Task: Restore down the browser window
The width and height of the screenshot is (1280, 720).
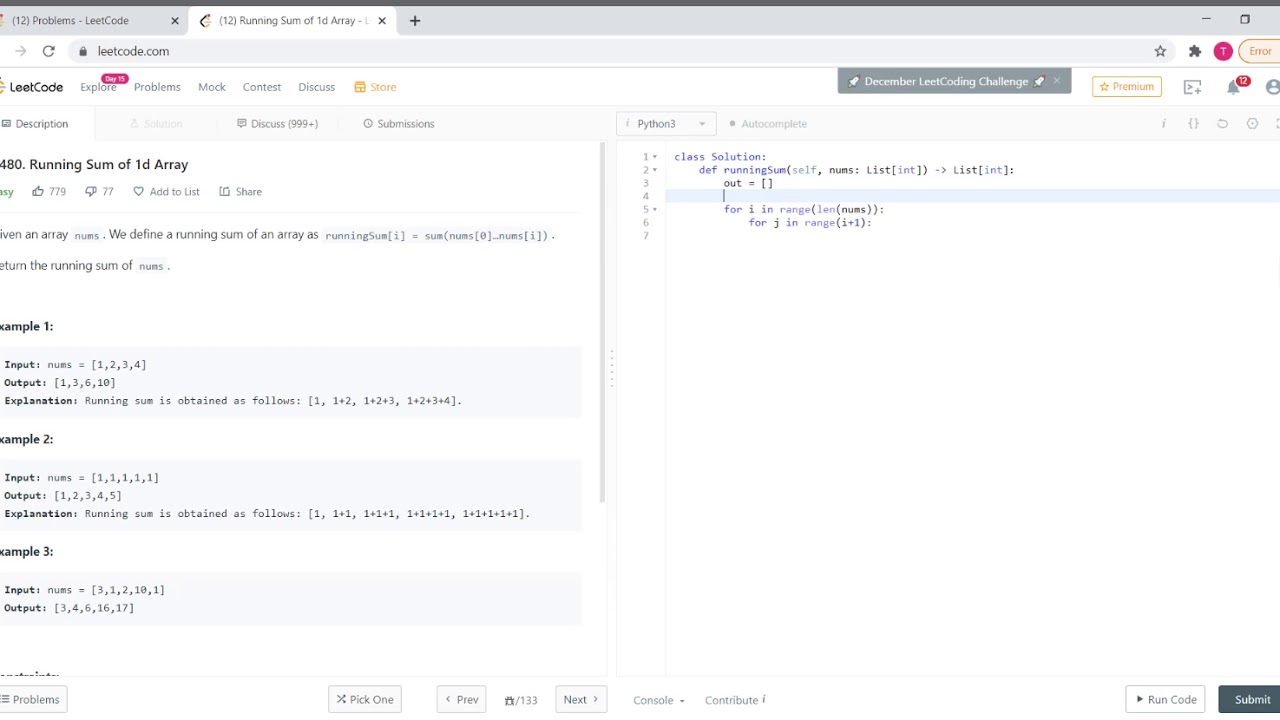Action: click(1245, 19)
